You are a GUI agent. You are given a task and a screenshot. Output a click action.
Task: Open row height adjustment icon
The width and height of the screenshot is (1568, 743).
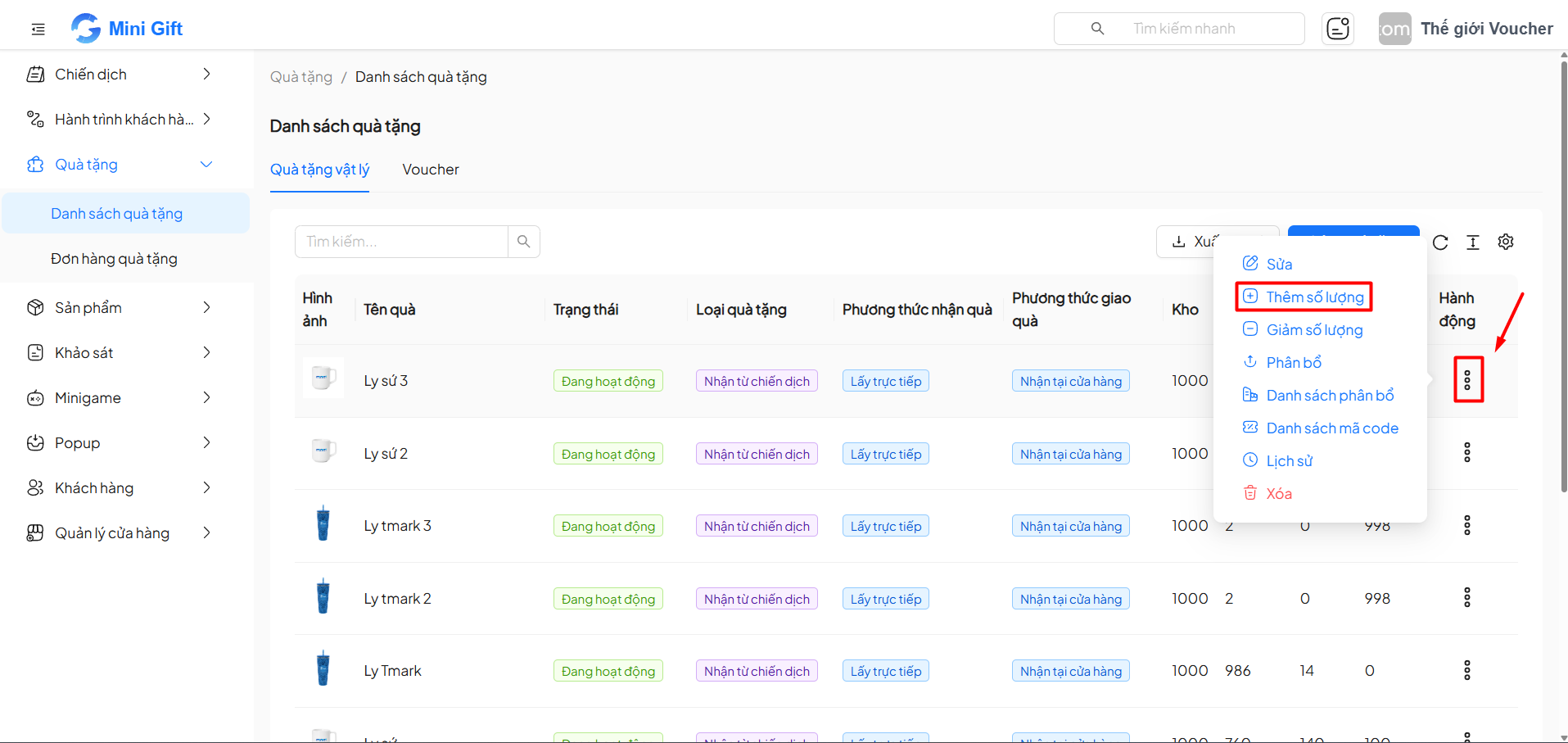[1473, 242]
